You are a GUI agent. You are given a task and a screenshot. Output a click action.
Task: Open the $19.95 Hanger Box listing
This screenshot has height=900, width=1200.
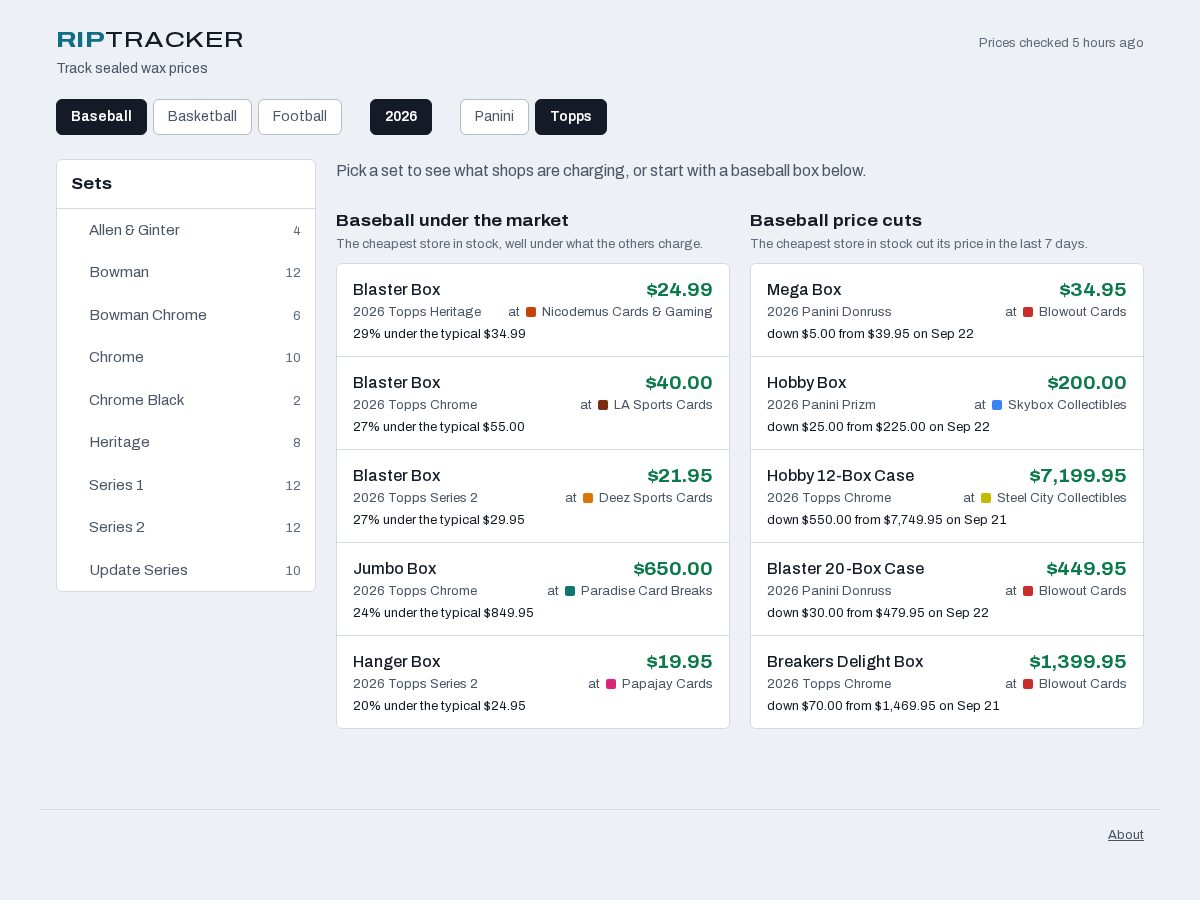533,682
